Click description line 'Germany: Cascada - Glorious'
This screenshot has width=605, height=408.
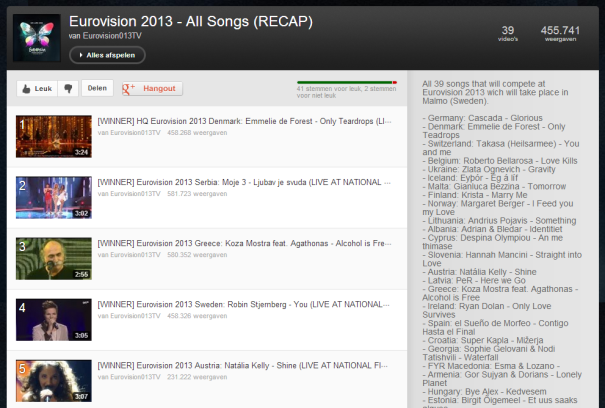tap(482, 118)
